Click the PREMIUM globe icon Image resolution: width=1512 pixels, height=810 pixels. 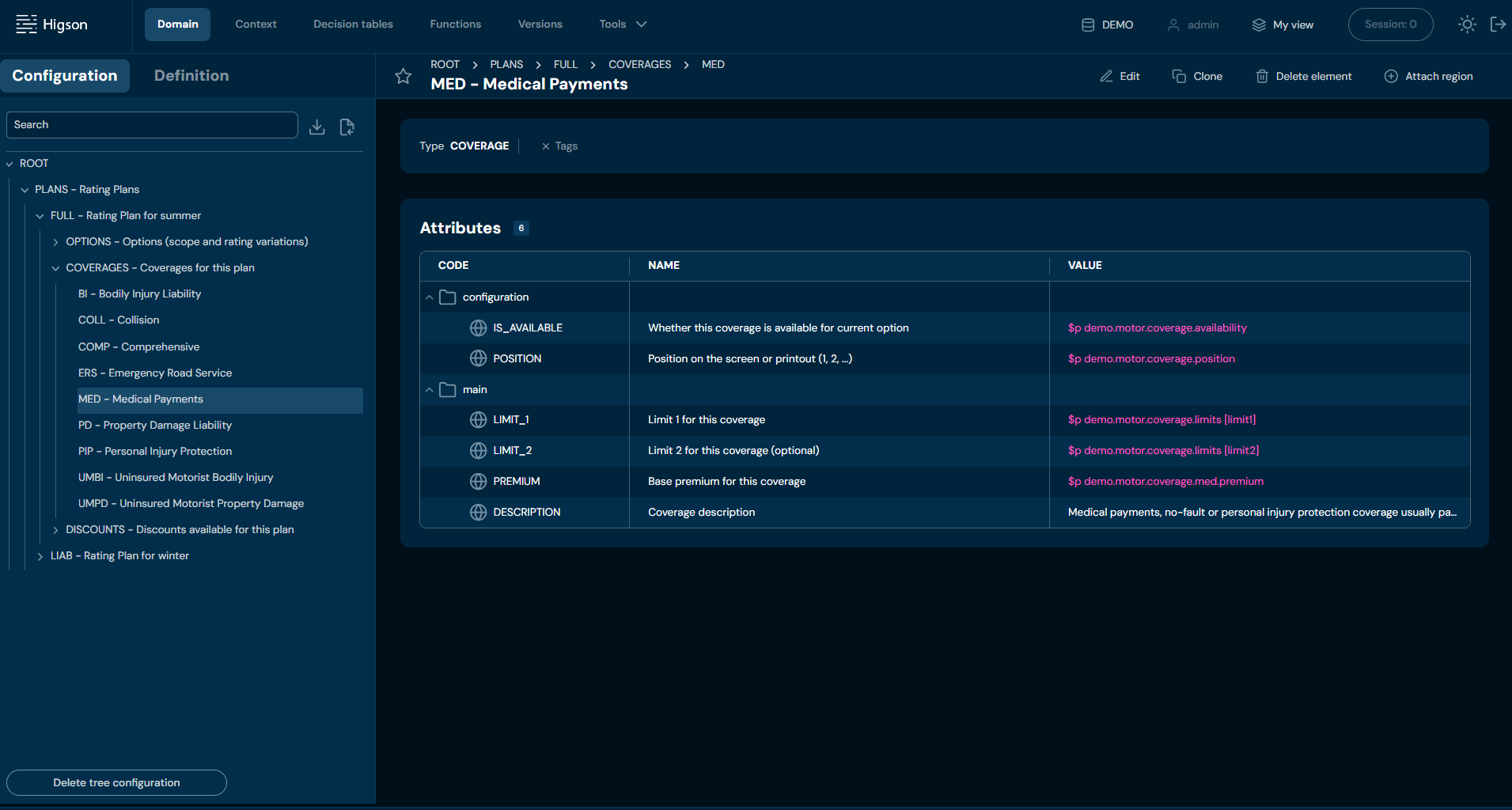478,481
